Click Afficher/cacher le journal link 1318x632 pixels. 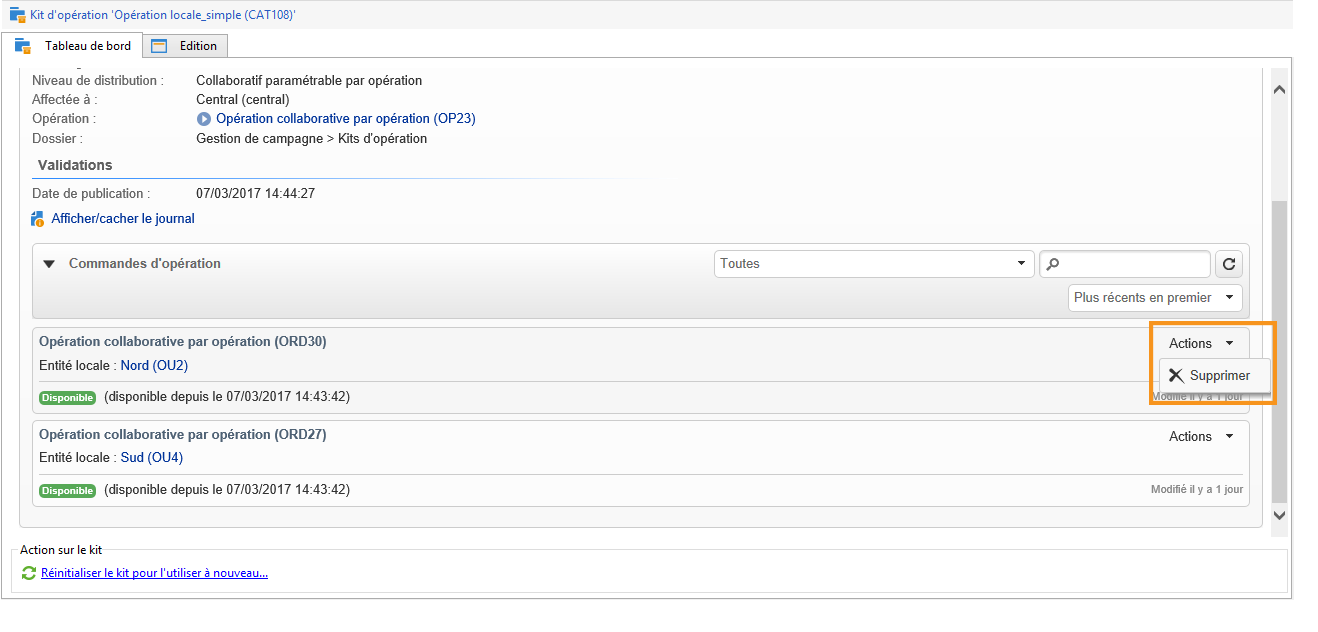(123, 219)
